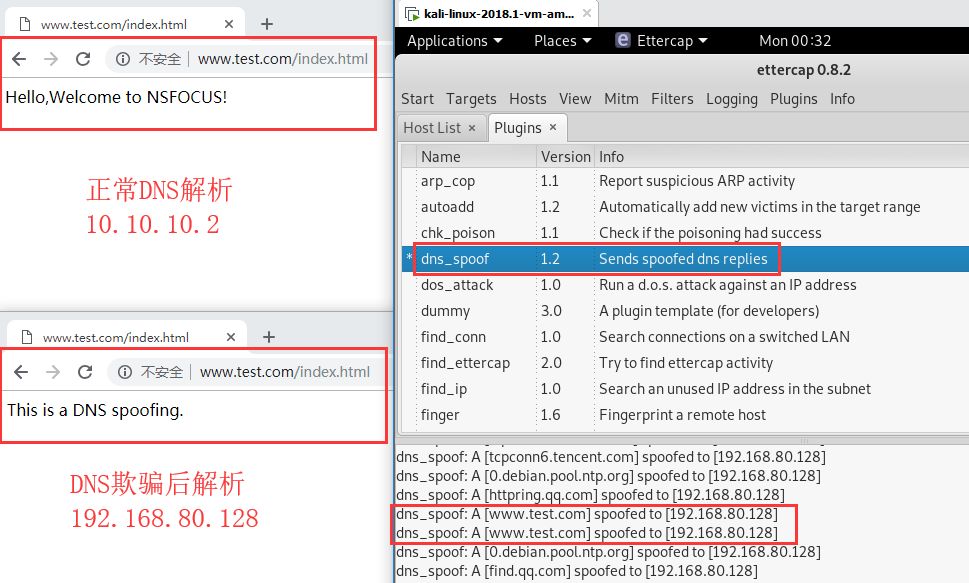The height and width of the screenshot is (583, 969).
Task: Click forward arrow in bottom browser window
Action: 53,372
